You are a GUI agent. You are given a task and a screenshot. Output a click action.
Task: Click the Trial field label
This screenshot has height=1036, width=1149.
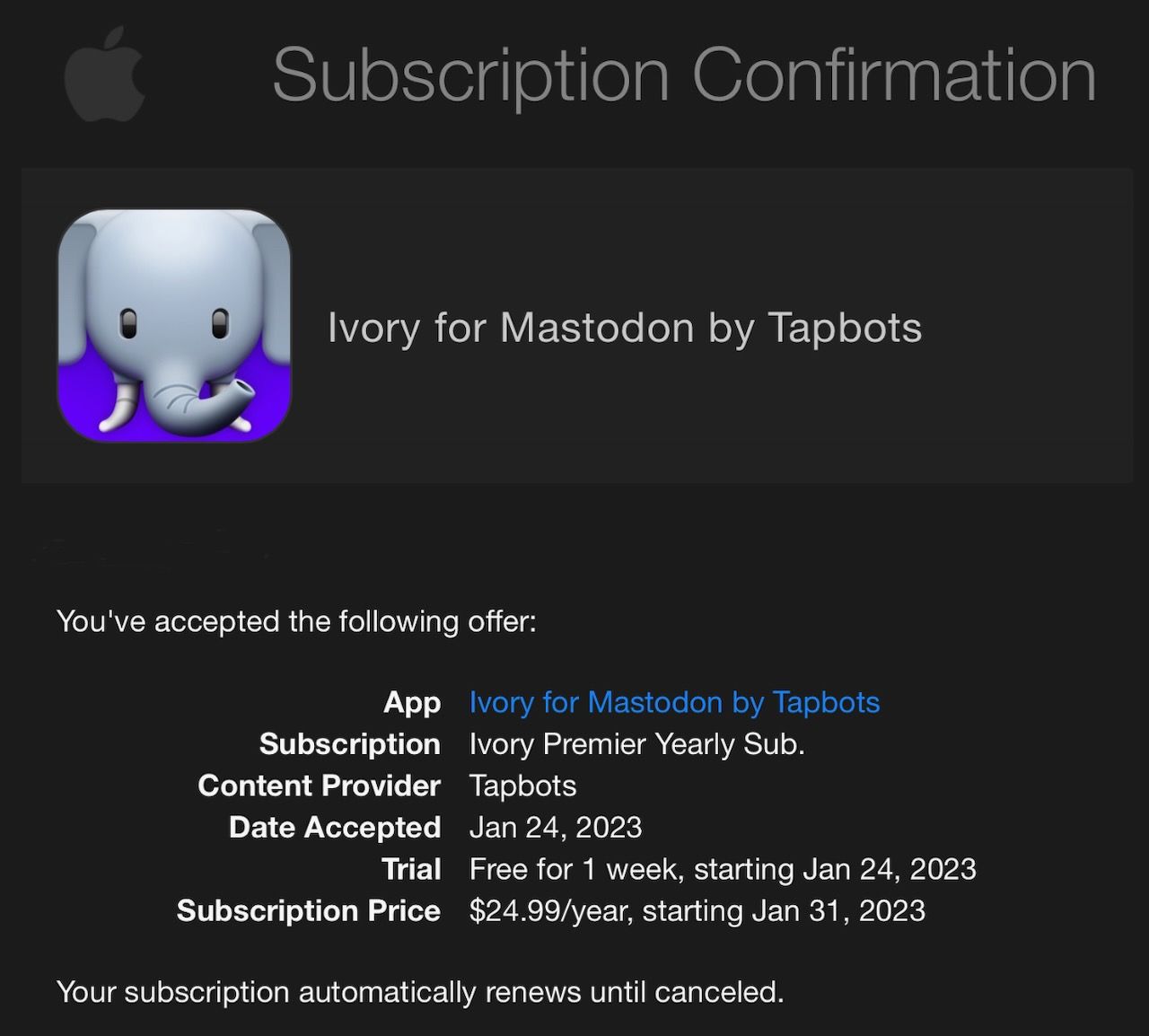pyautogui.click(x=411, y=869)
